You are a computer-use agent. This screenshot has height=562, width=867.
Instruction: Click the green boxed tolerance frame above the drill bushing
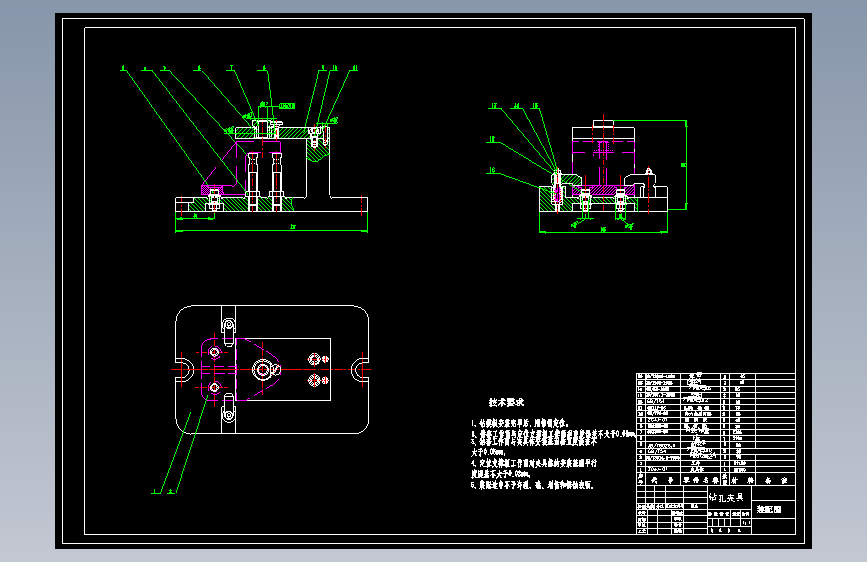(286, 106)
